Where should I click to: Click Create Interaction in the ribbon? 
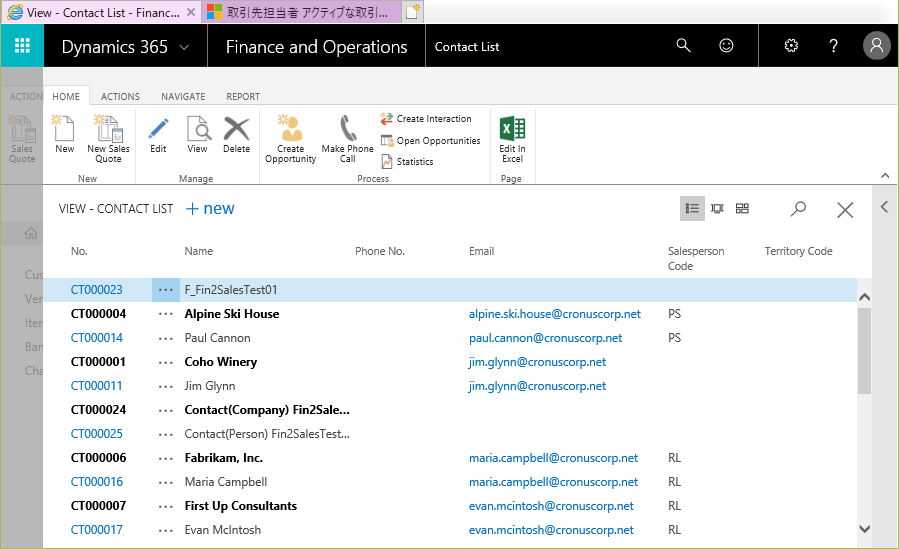(425, 119)
